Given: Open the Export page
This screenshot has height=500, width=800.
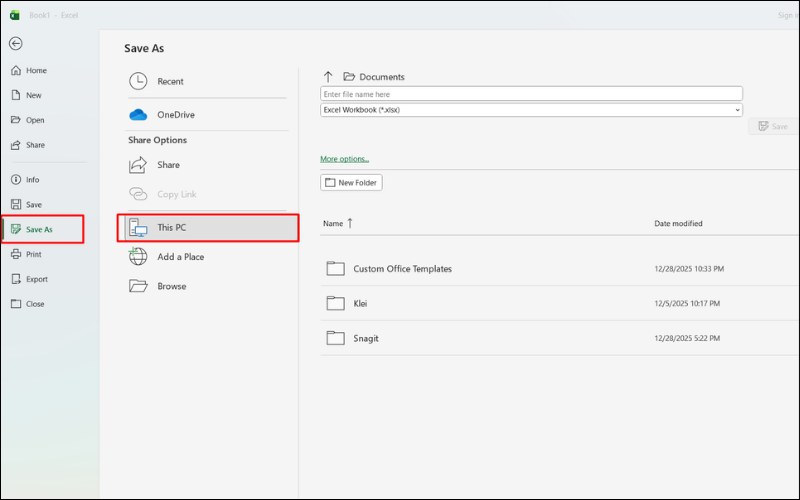Looking at the screenshot, I should click(x=30, y=279).
